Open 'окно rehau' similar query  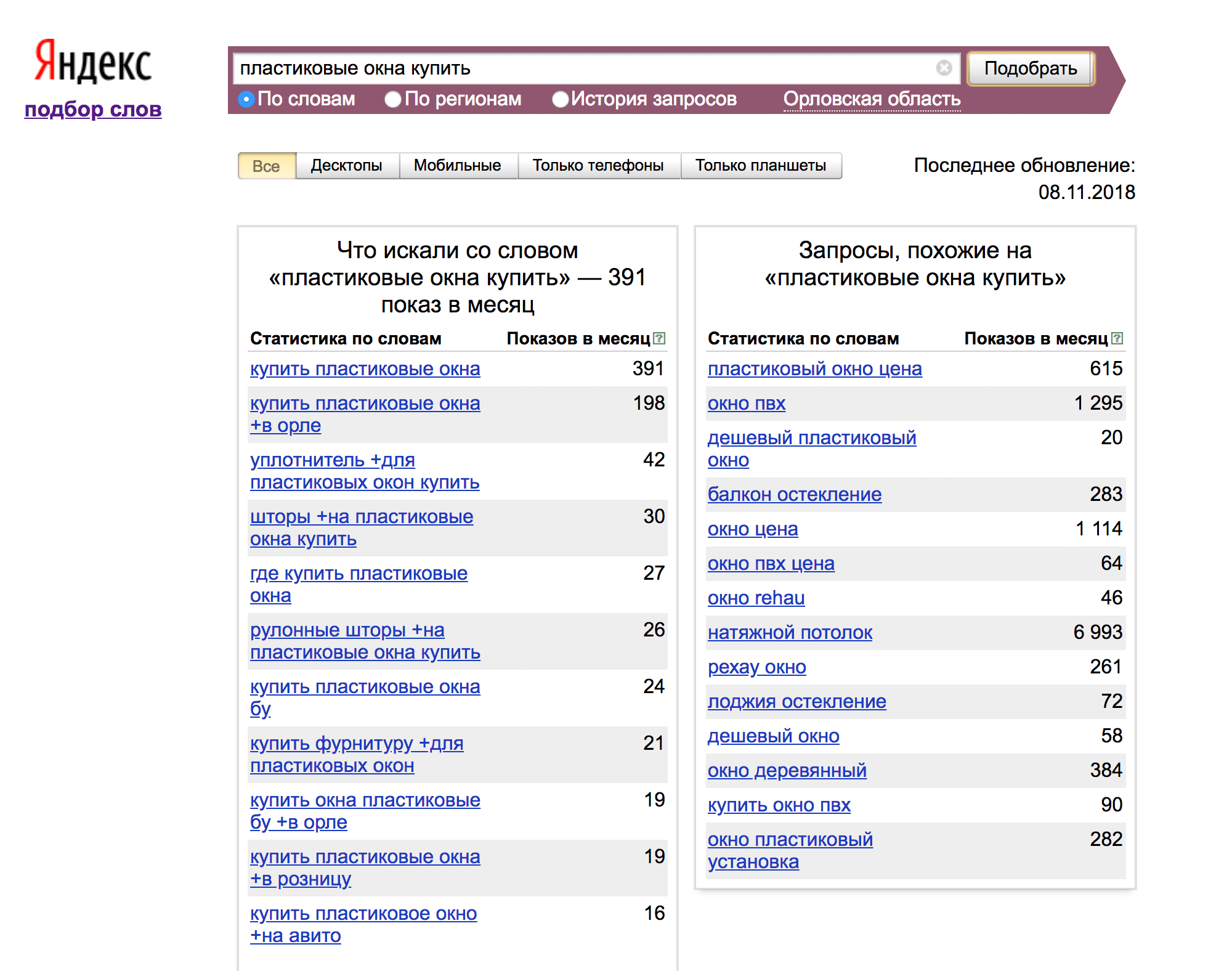756,598
